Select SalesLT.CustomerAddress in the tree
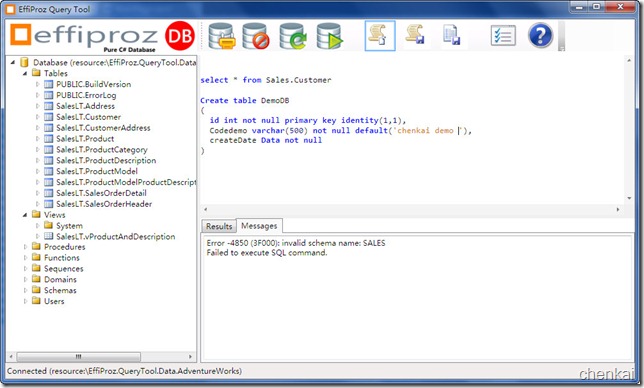Image resolution: width=644 pixels, height=388 pixels. pos(103,128)
